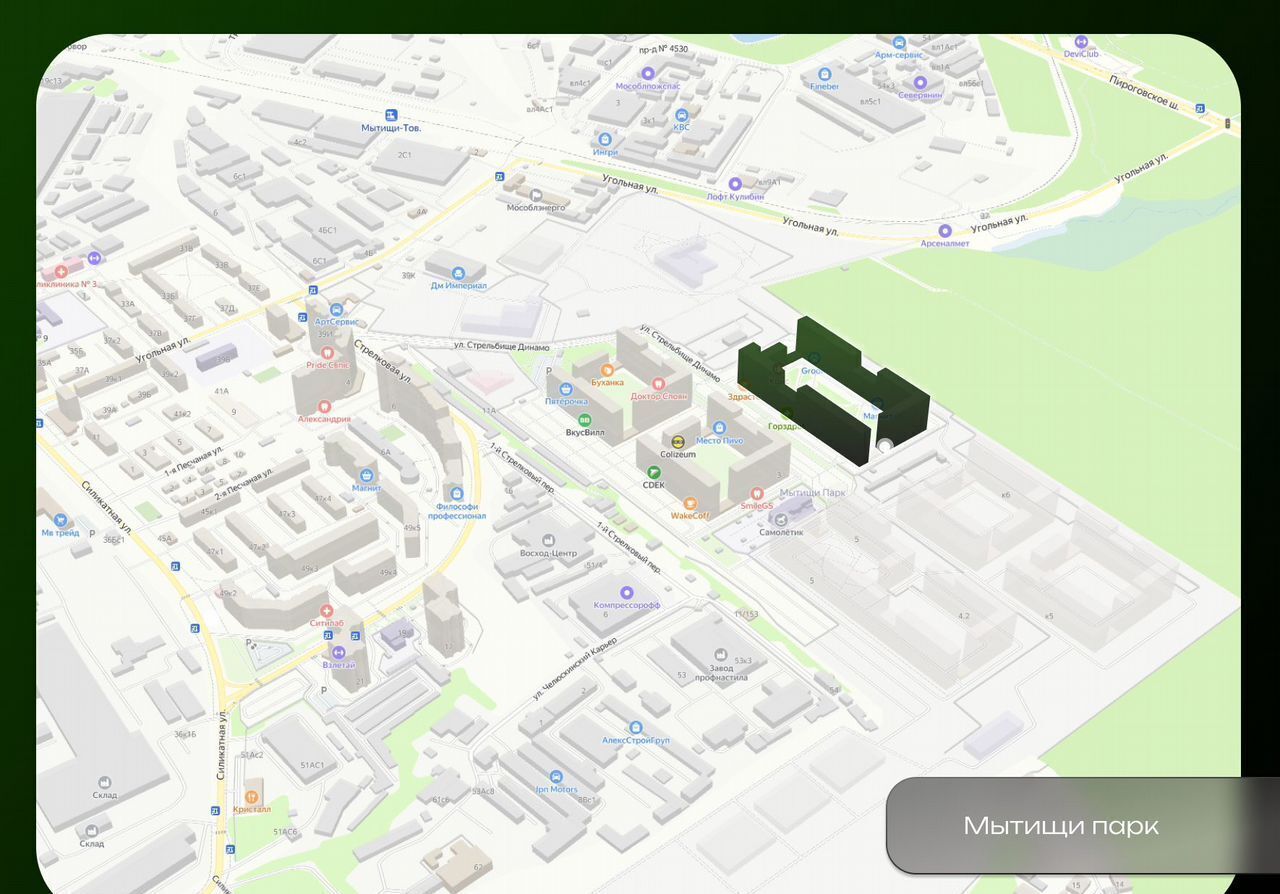Select the Магнит store icon

point(366,475)
